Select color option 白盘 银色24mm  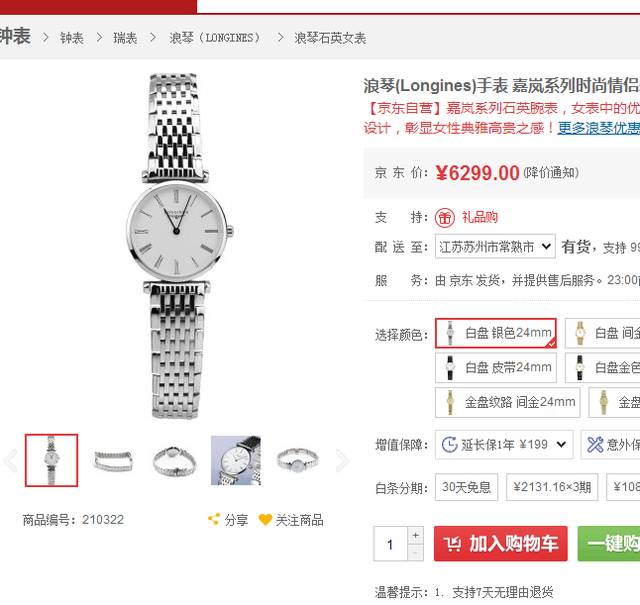pos(496,333)
